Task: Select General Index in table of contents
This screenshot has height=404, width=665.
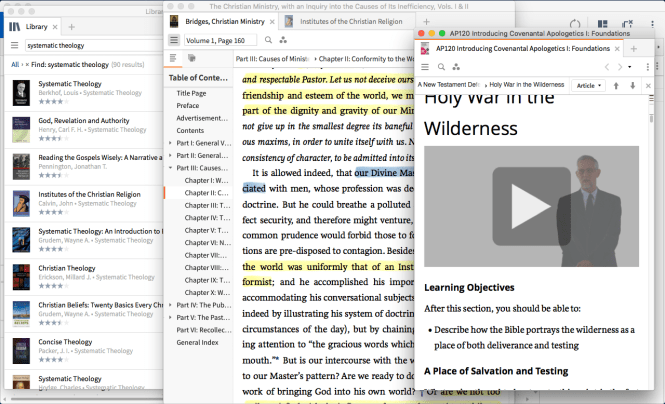Action: [198, 342]
